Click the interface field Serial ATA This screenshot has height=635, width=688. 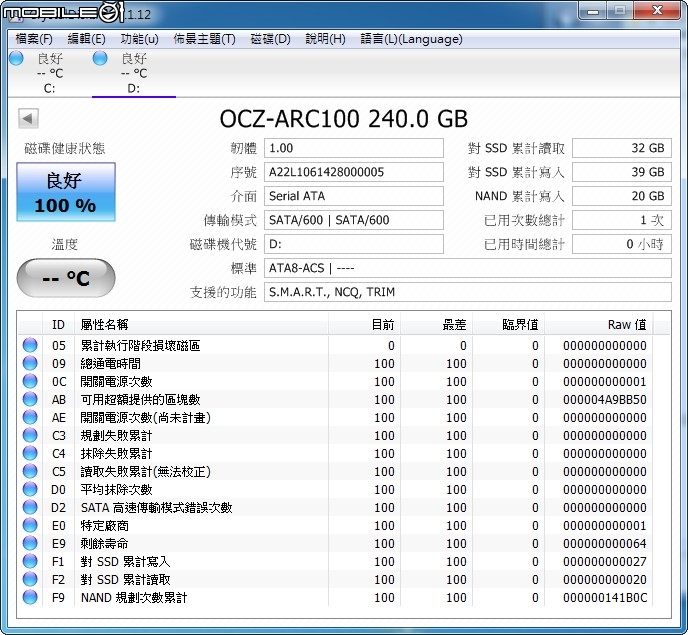(354, 196)
